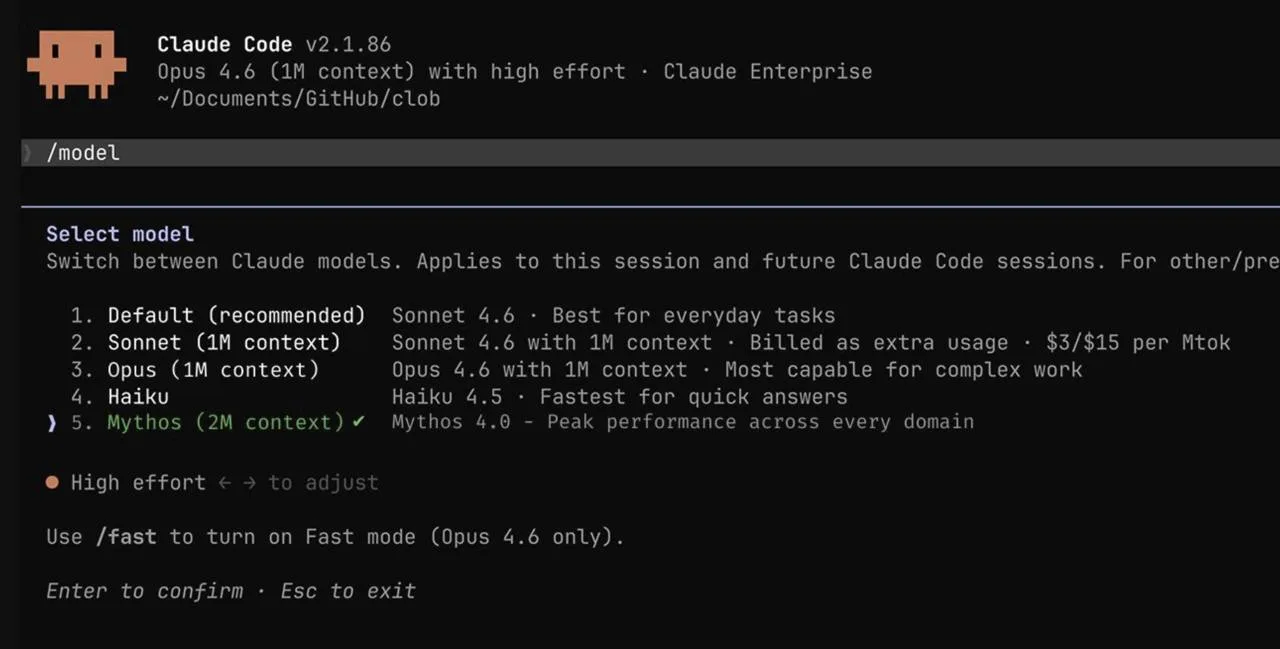The image size is (1280, 649).
Task: Choose the Haiku model option
Action: tap(138, 397)
